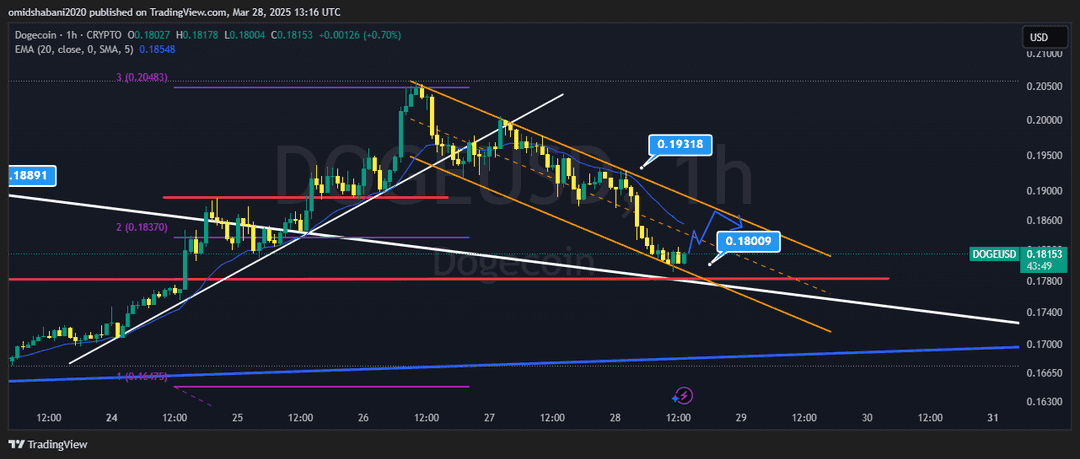
Task: Click date 26 on the time axis
Action: [364, 418]
